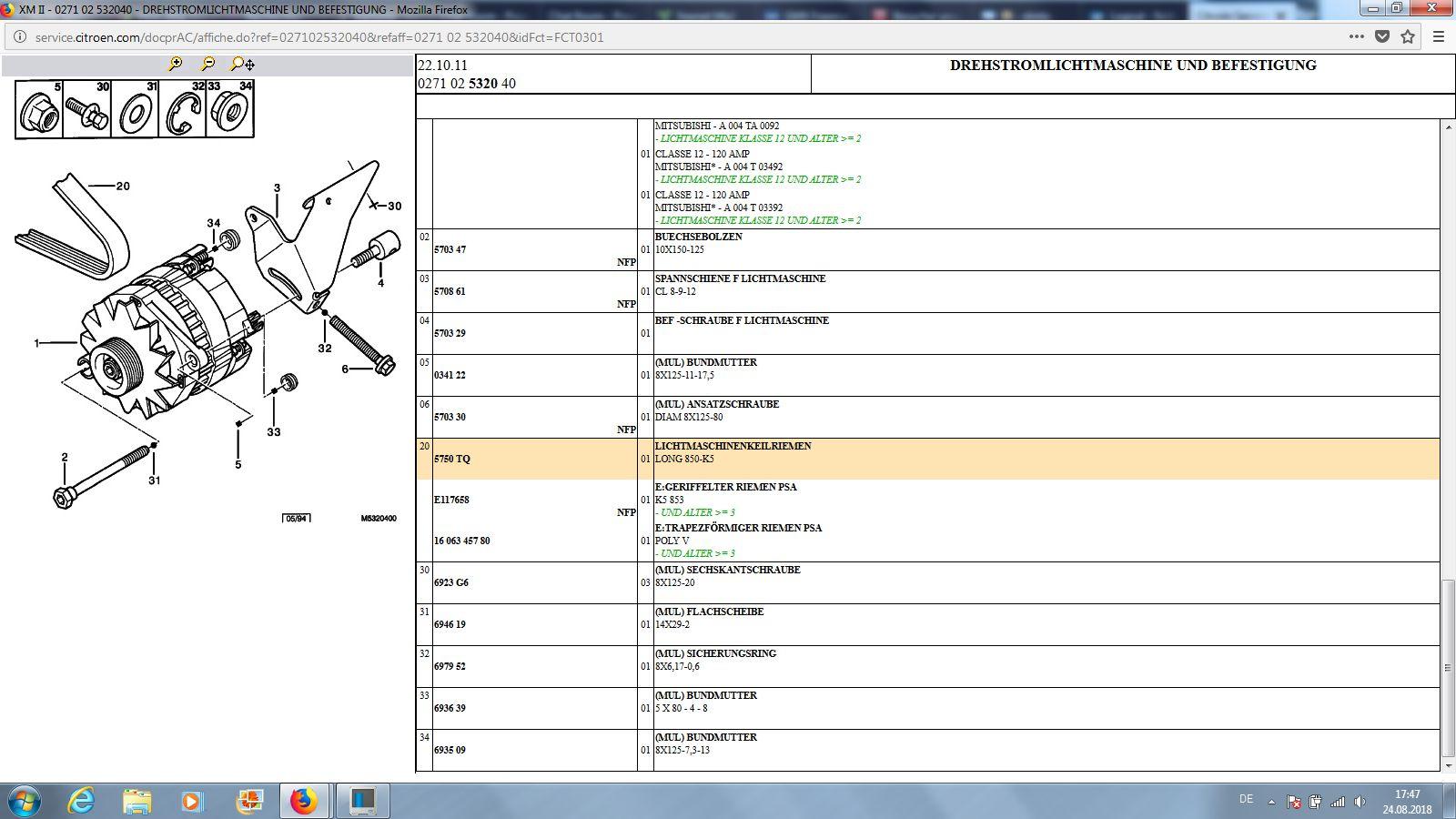Bookmark this page with star icon
The width and height of the screenshot is (1456, 819).
1408,37
